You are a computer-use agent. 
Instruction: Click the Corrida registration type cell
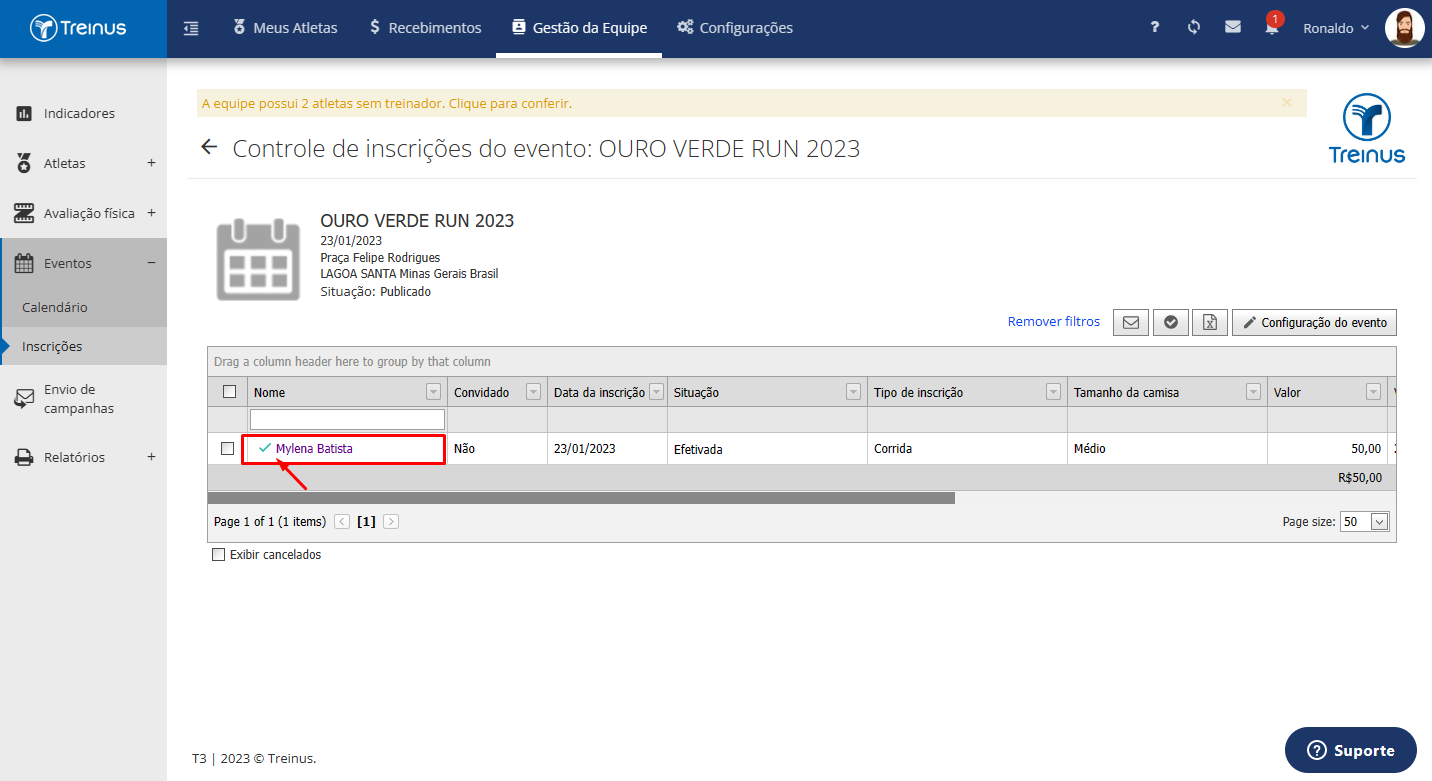tap(967, 449)
